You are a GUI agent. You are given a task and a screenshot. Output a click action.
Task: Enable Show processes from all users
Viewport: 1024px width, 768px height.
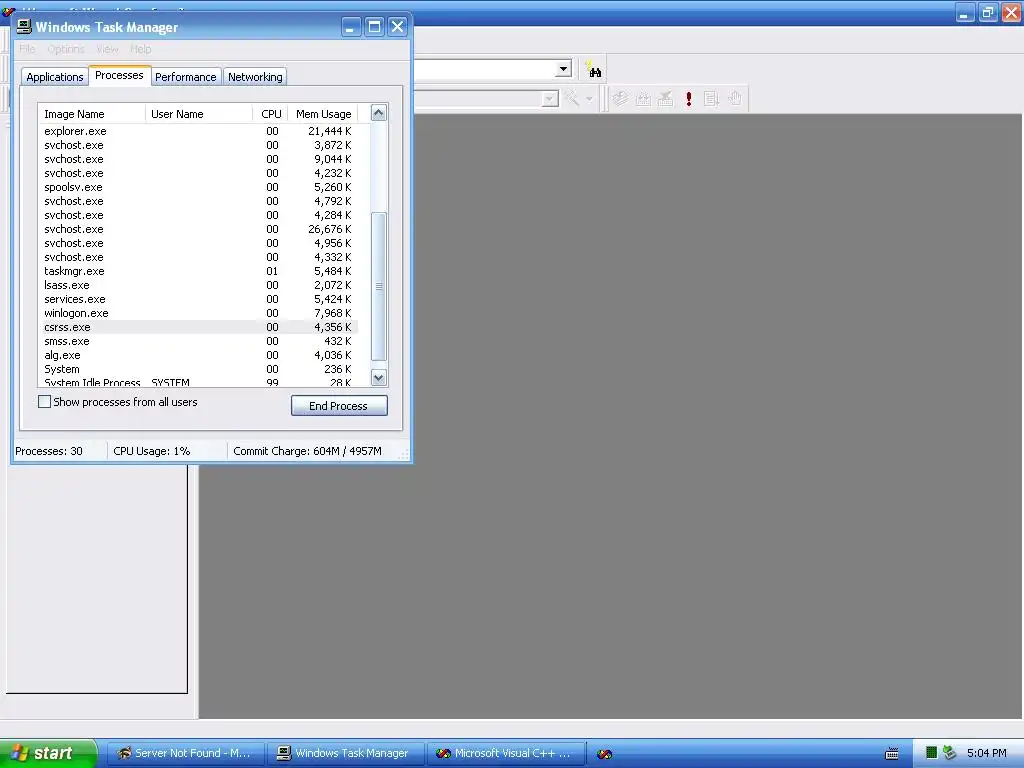44,402
